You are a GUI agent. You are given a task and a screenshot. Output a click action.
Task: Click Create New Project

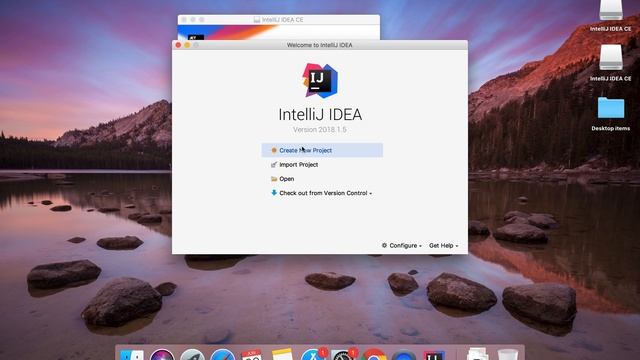click(322, 150)
